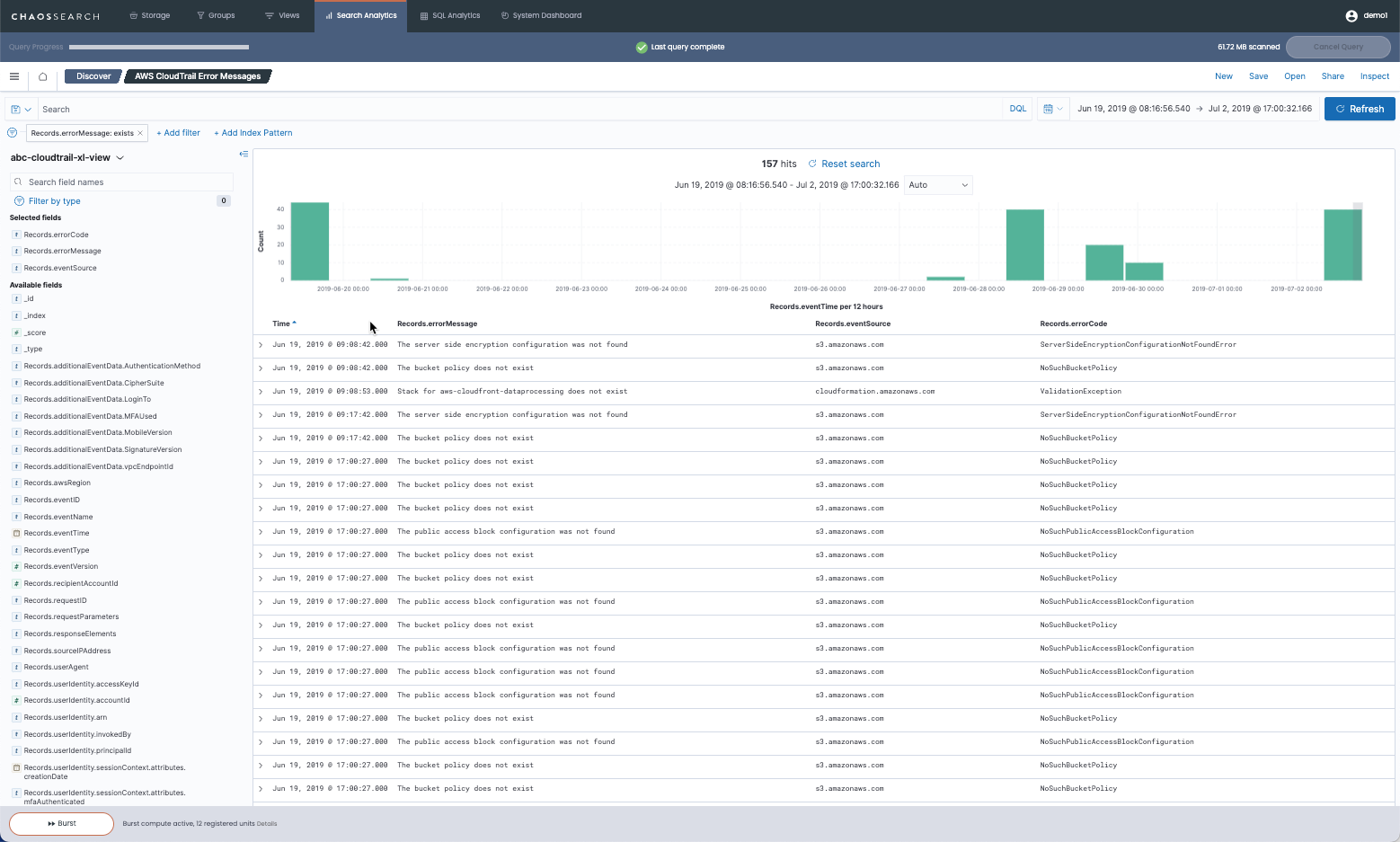Click the Records.eventTime date field icon
Image resolution: width=1400 pixels, height=842 pixels.
coord(16,533)
